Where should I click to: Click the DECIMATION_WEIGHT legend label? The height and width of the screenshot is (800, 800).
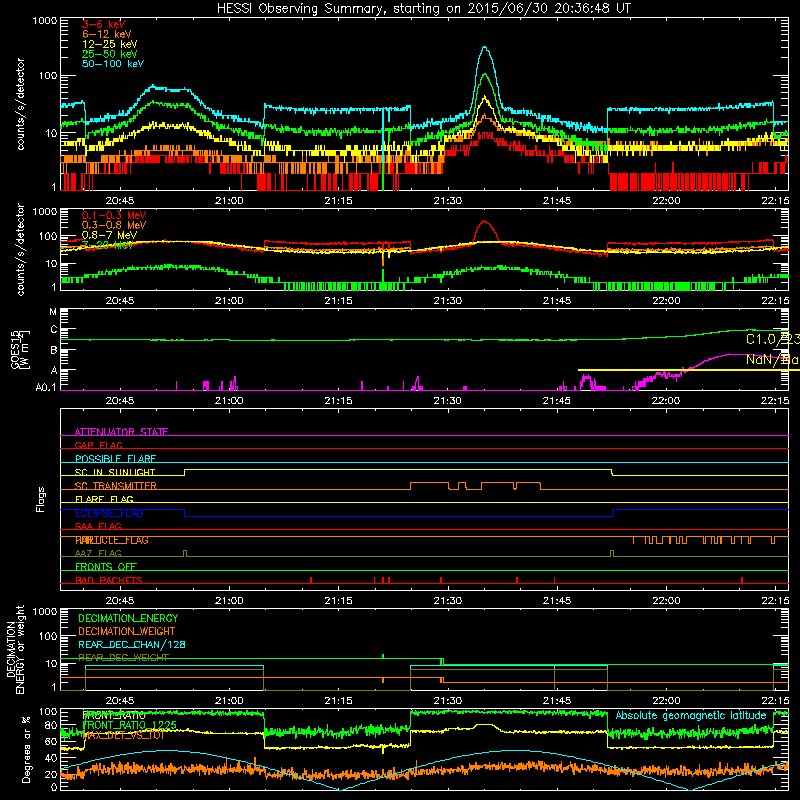(x=127, y=631)
